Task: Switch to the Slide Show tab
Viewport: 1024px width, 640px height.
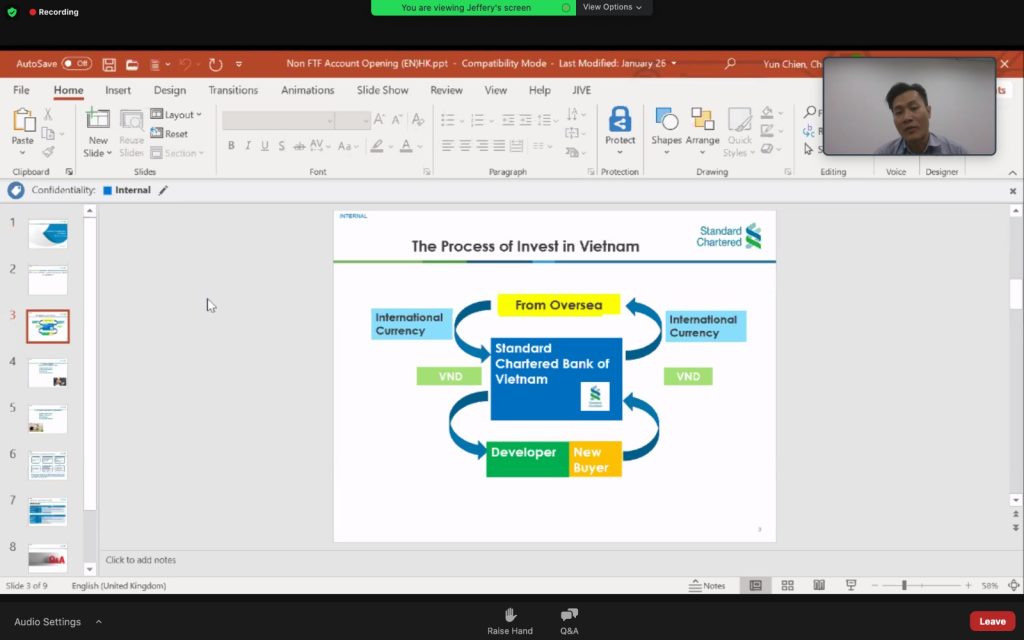Action: tap(382, 90)
